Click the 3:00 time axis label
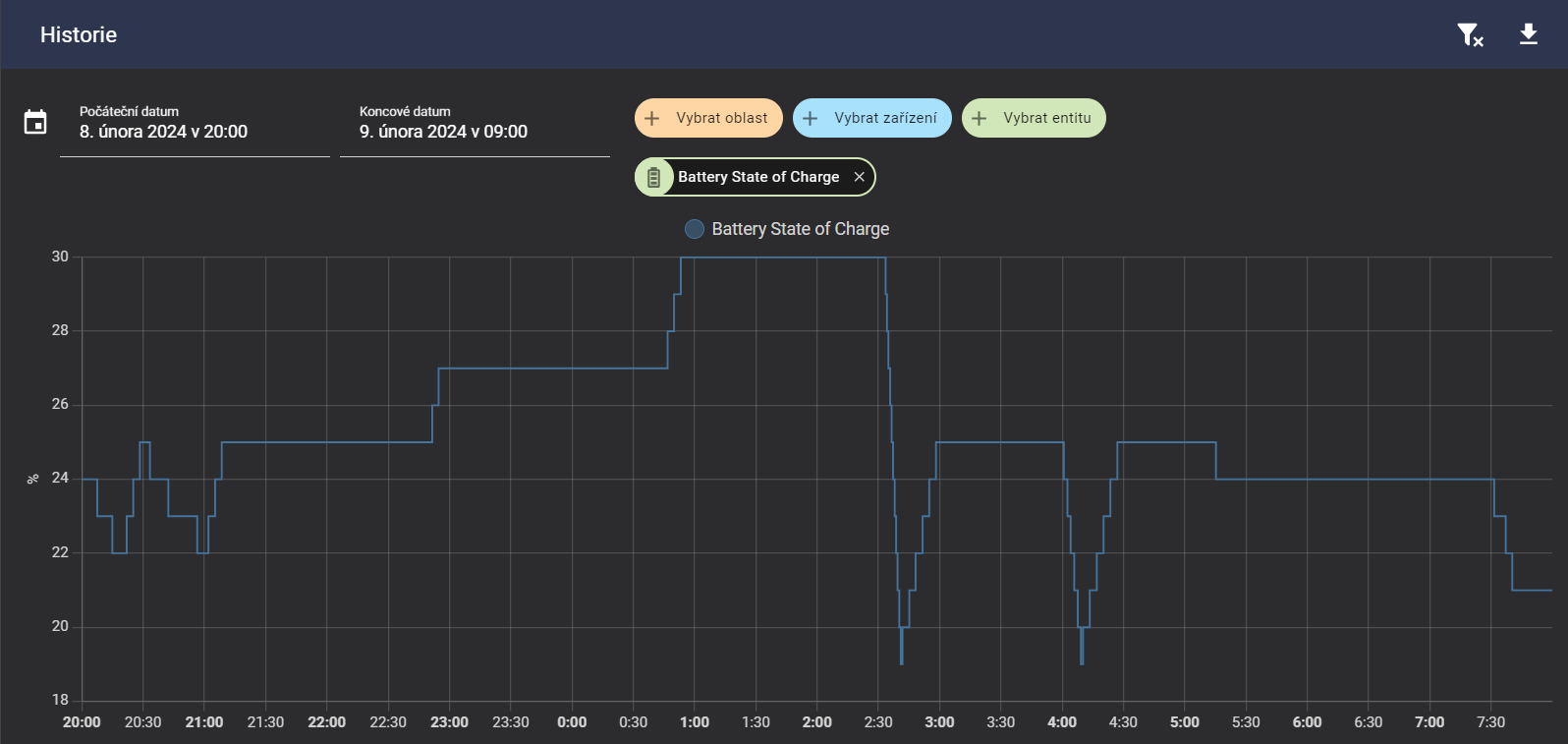Screen dimensions: 1568x744 coord(939,722)
